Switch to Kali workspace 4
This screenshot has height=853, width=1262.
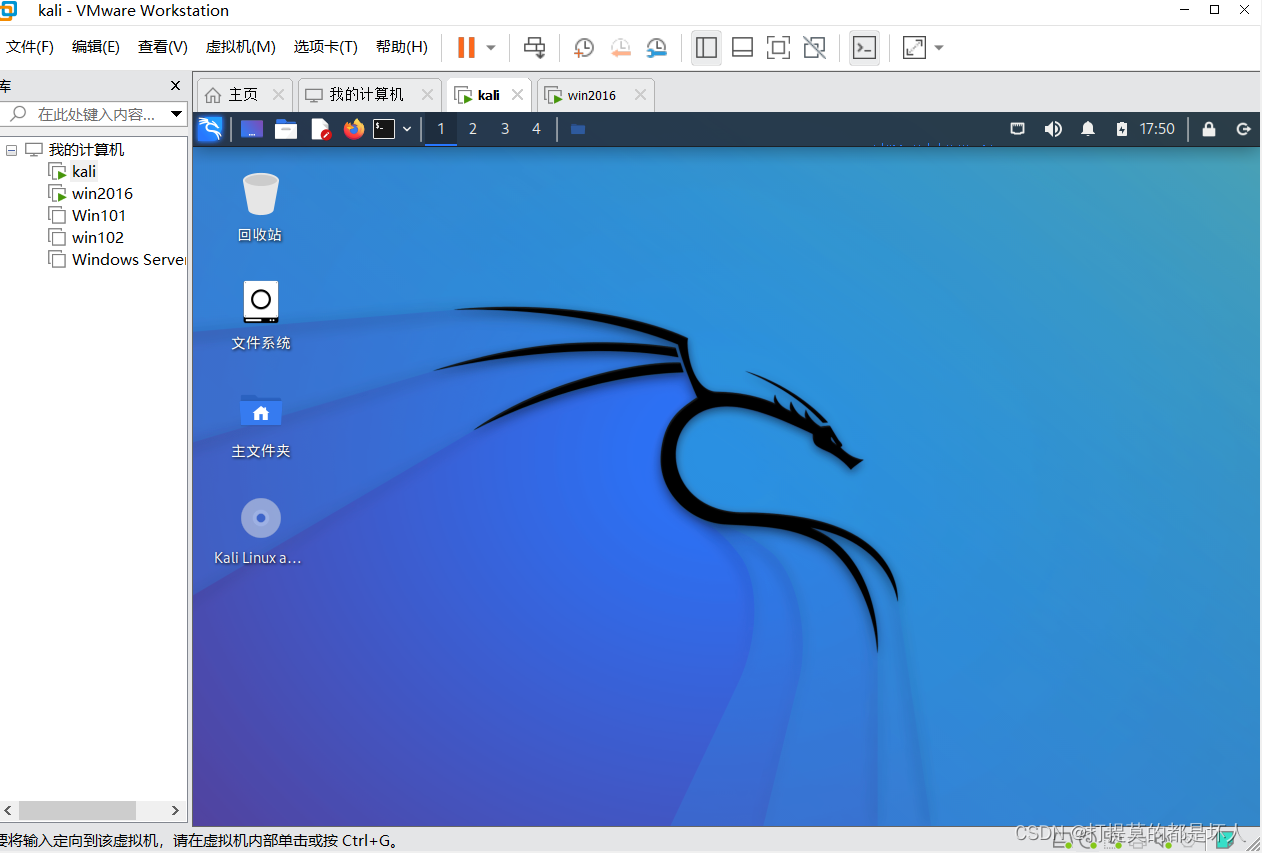[536, 129]
